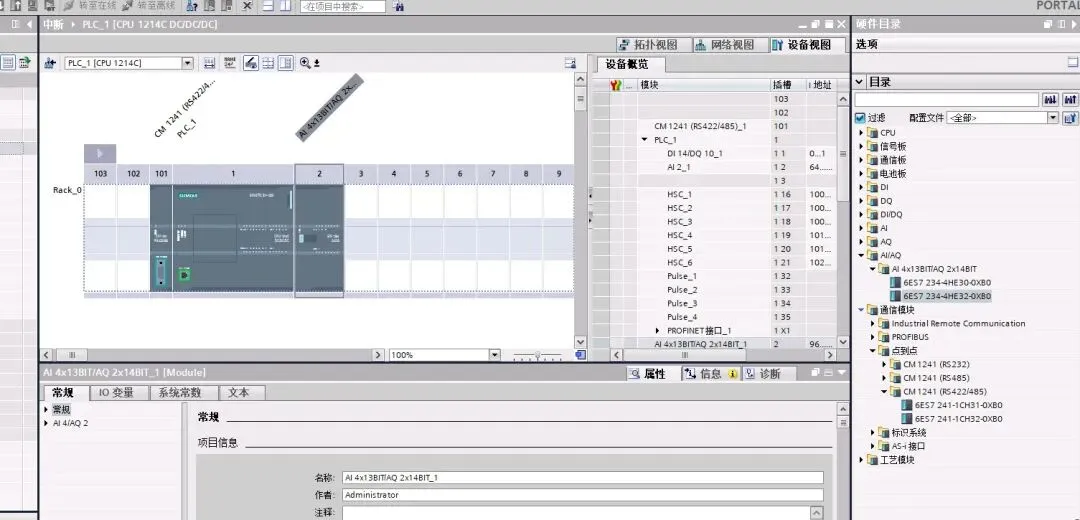
Task: Click the profile settings icon beside 全部 dropdown
Action: (1070, 118)
